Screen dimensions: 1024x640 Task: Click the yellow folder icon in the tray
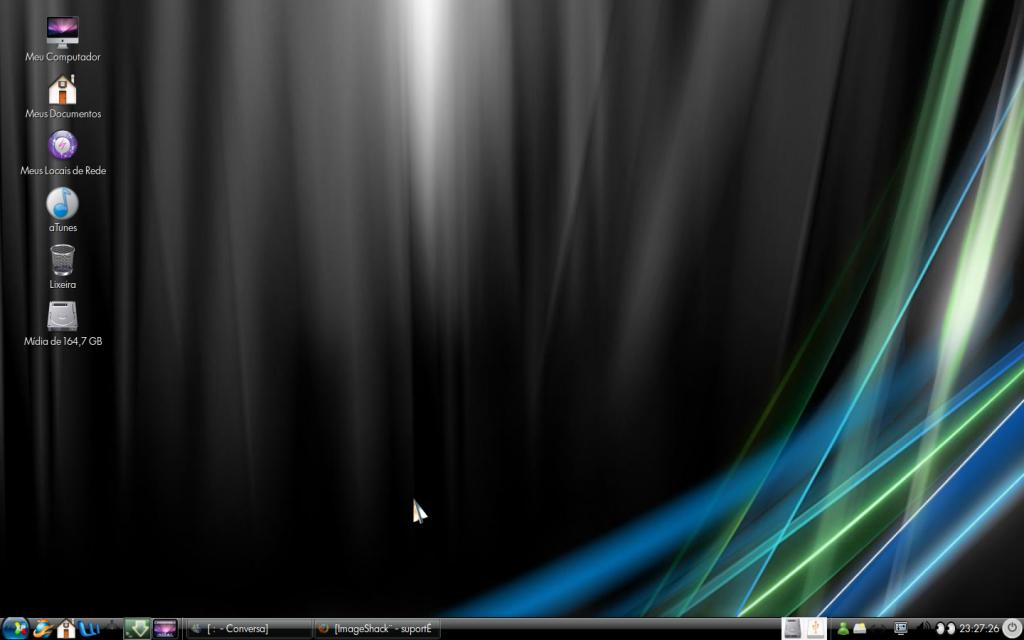point(859,629)
